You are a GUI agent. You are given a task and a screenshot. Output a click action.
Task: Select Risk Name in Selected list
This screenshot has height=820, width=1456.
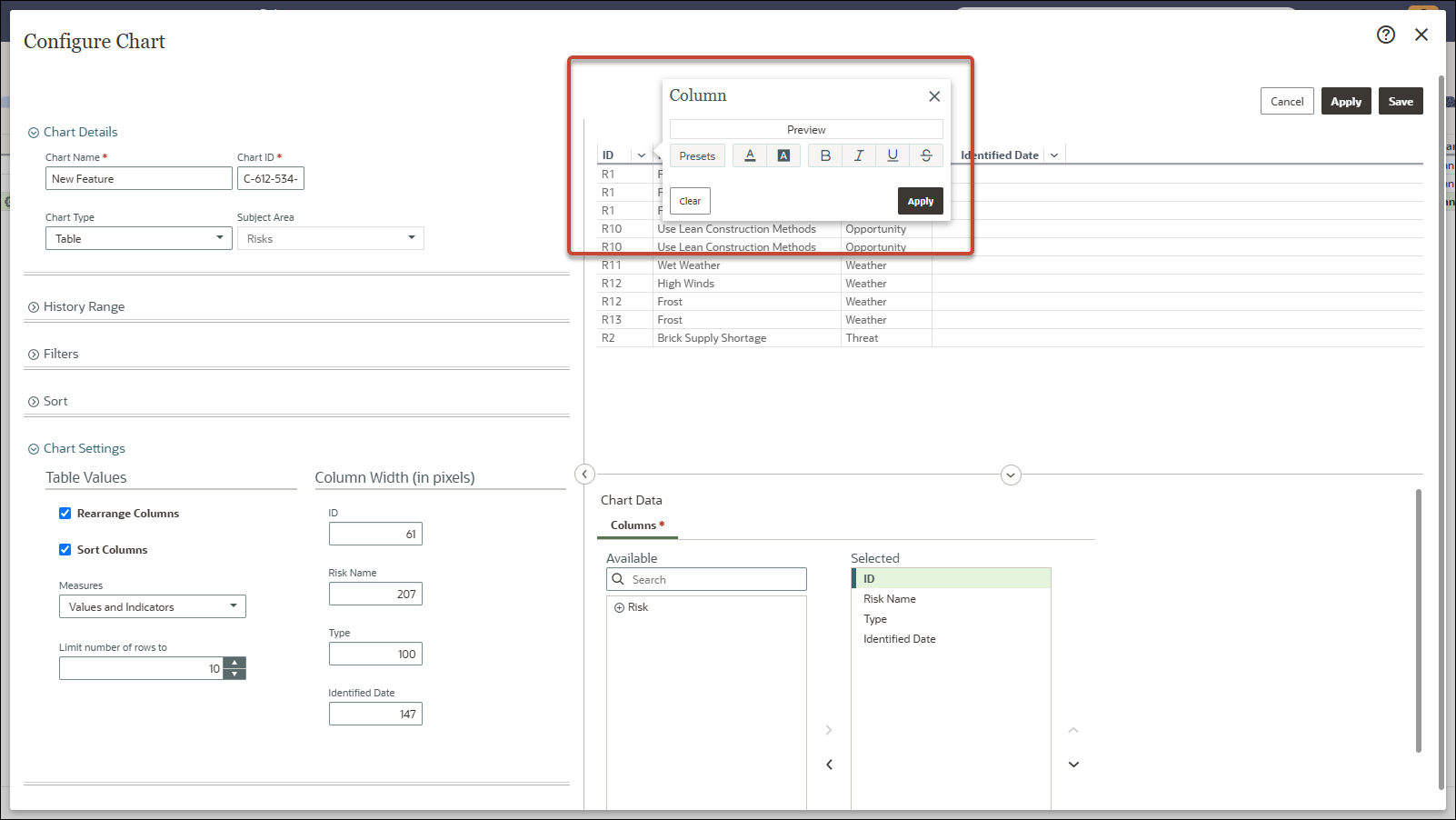951,598
